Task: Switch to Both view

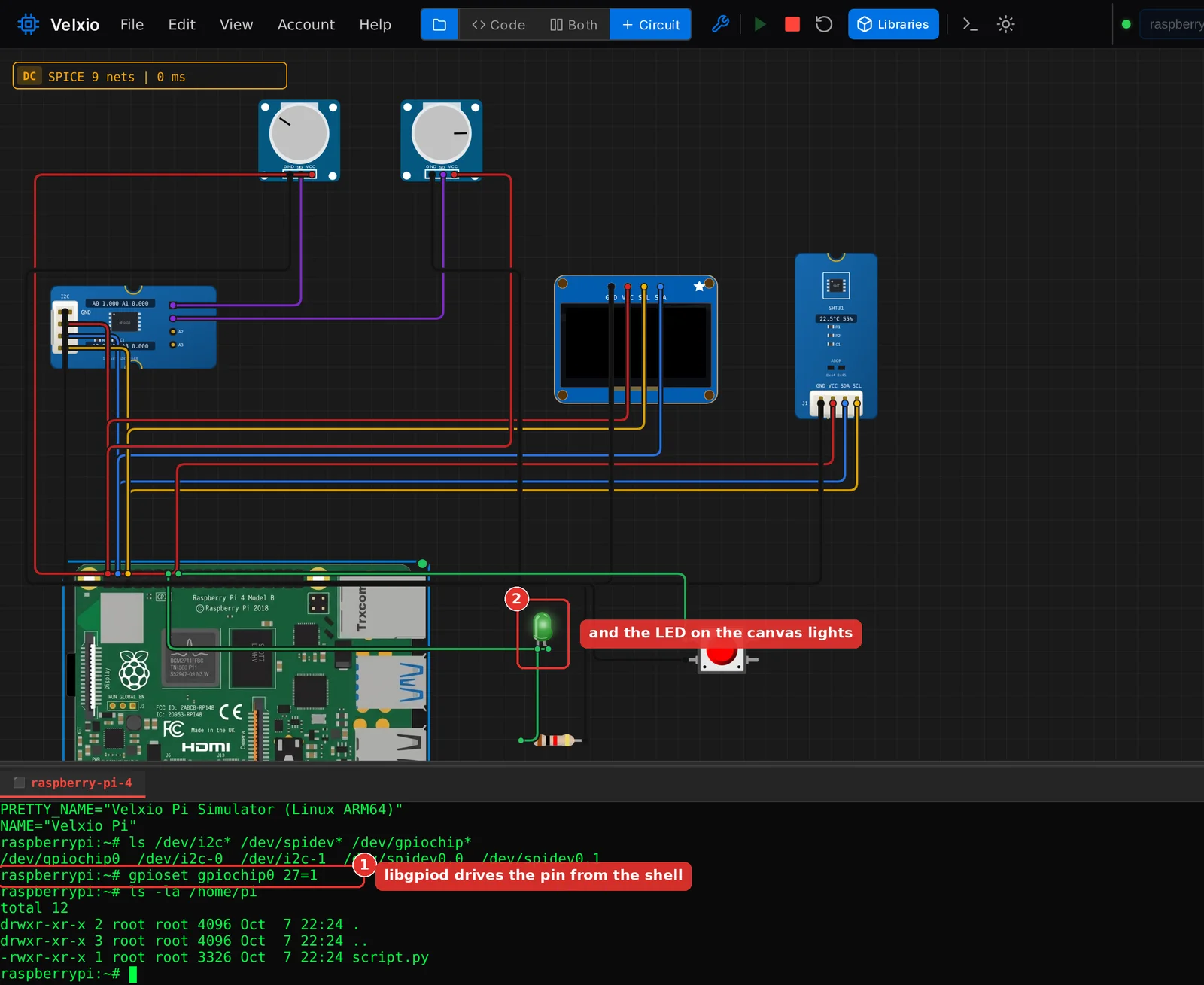Action: pyautogui.click(x=573, y=25)
